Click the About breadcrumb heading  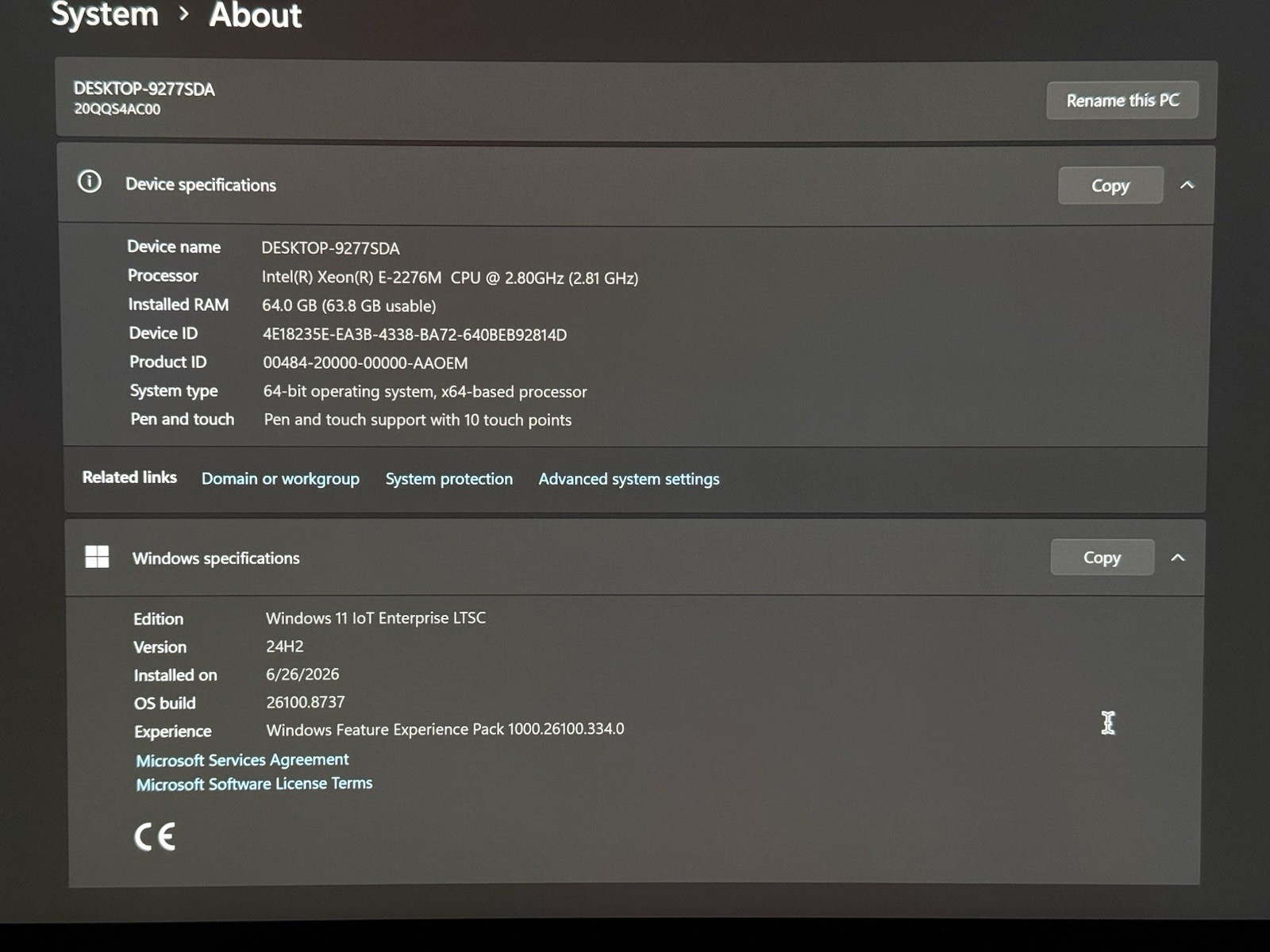pyautogui.click(x=255, y=15)
